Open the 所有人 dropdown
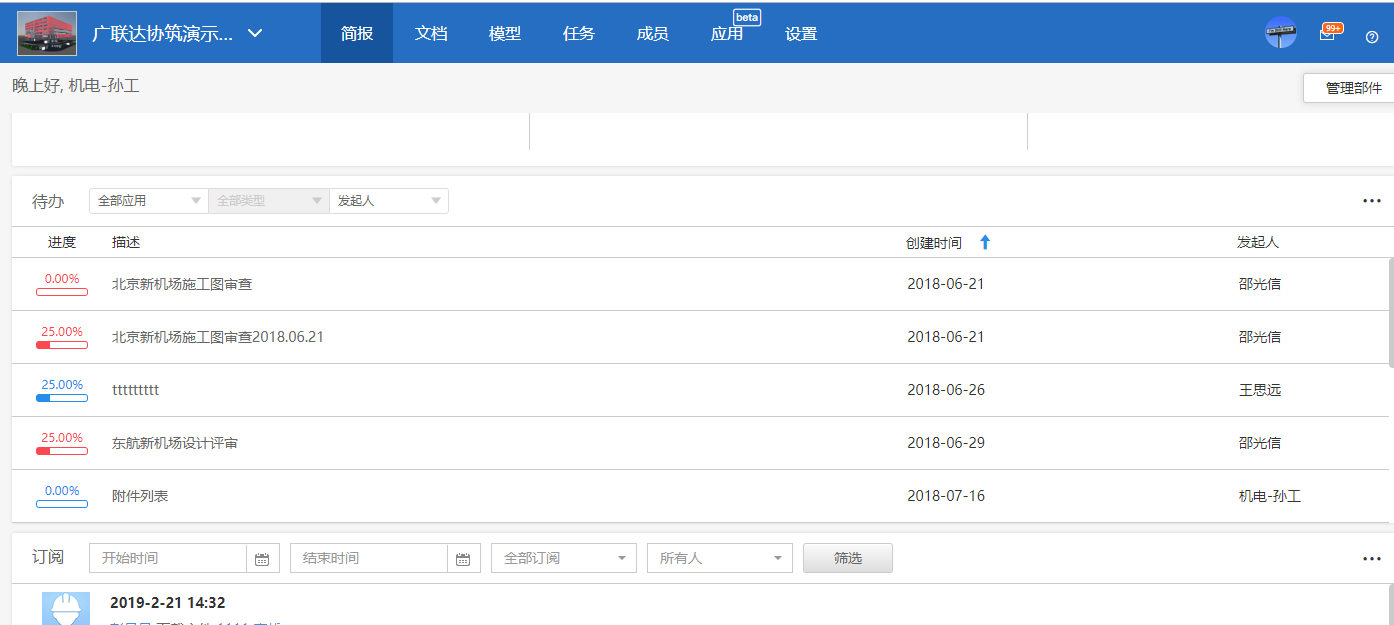 pos(719,558)
